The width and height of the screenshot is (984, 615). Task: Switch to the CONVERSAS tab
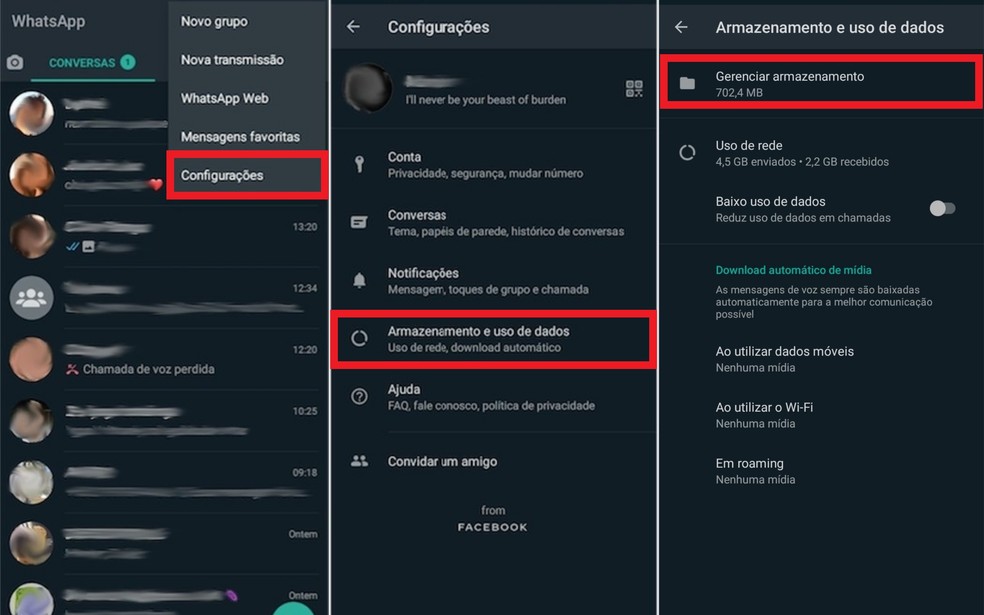(x=82, y=63)
